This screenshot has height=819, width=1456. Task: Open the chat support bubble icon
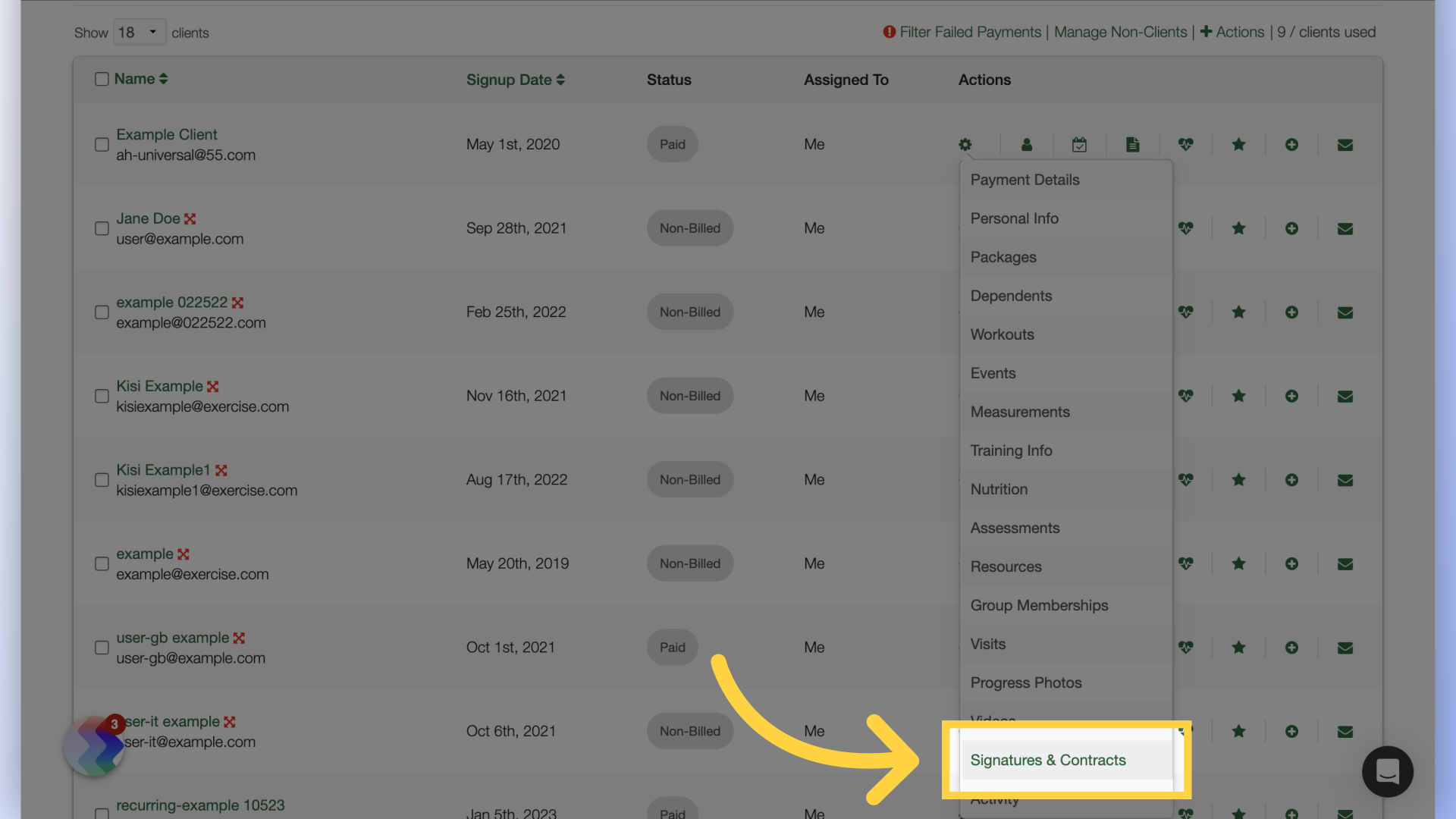(x=1387, y=772)
